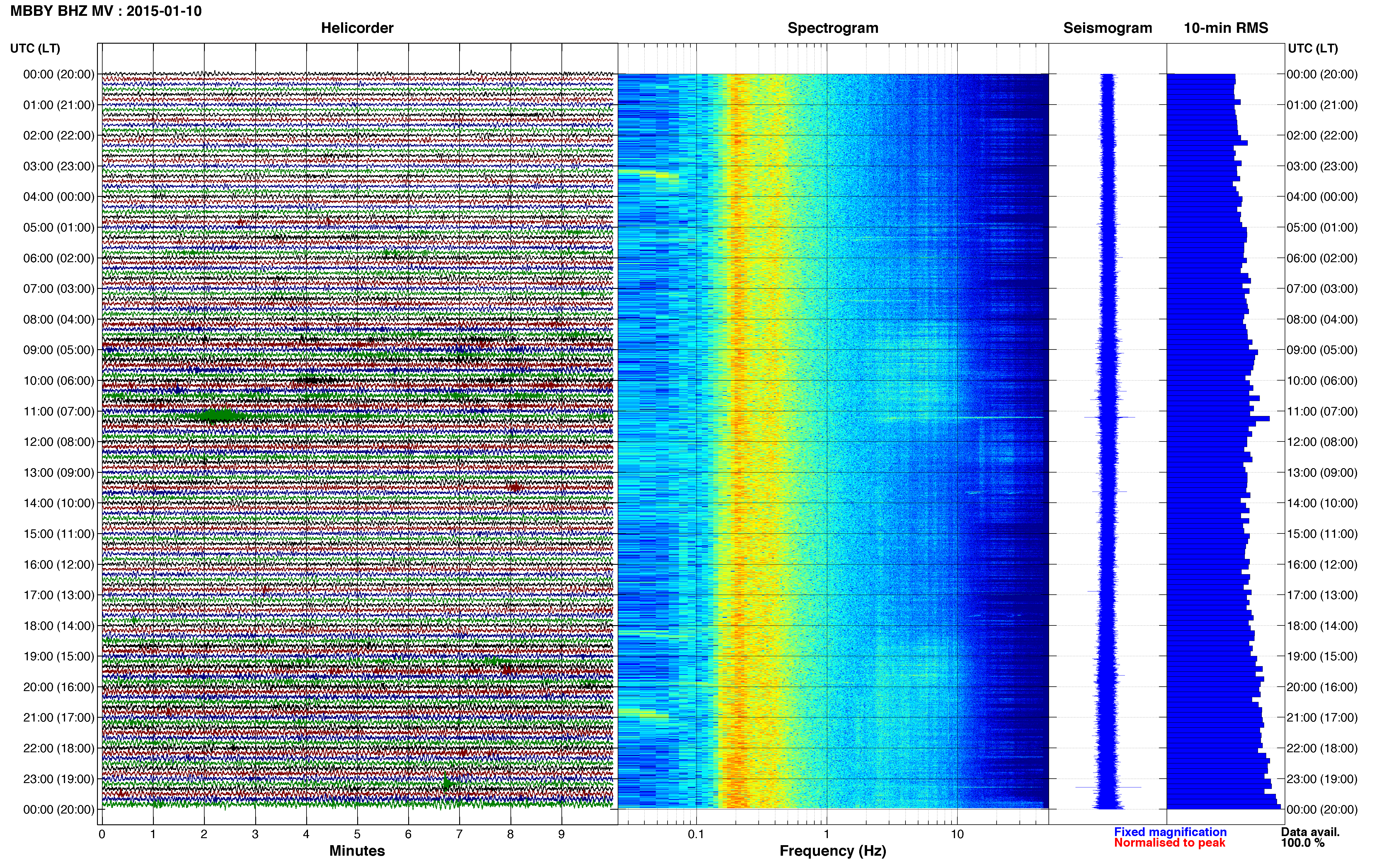This screenshot has height=868, width=1389.
Task: Click minute tick label 5
Action: (x=357, y=834)
